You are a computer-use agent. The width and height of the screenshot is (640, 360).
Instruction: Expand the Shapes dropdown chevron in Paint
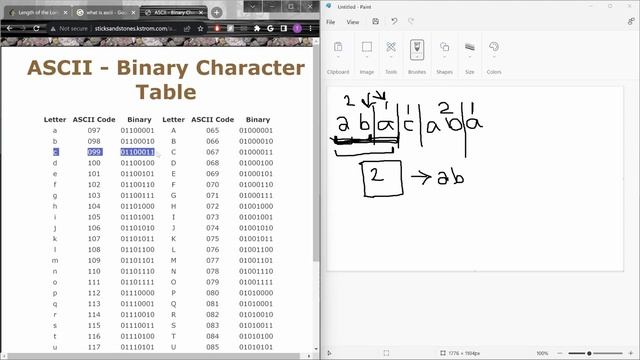pyautogui.click(x=444, y=57)
